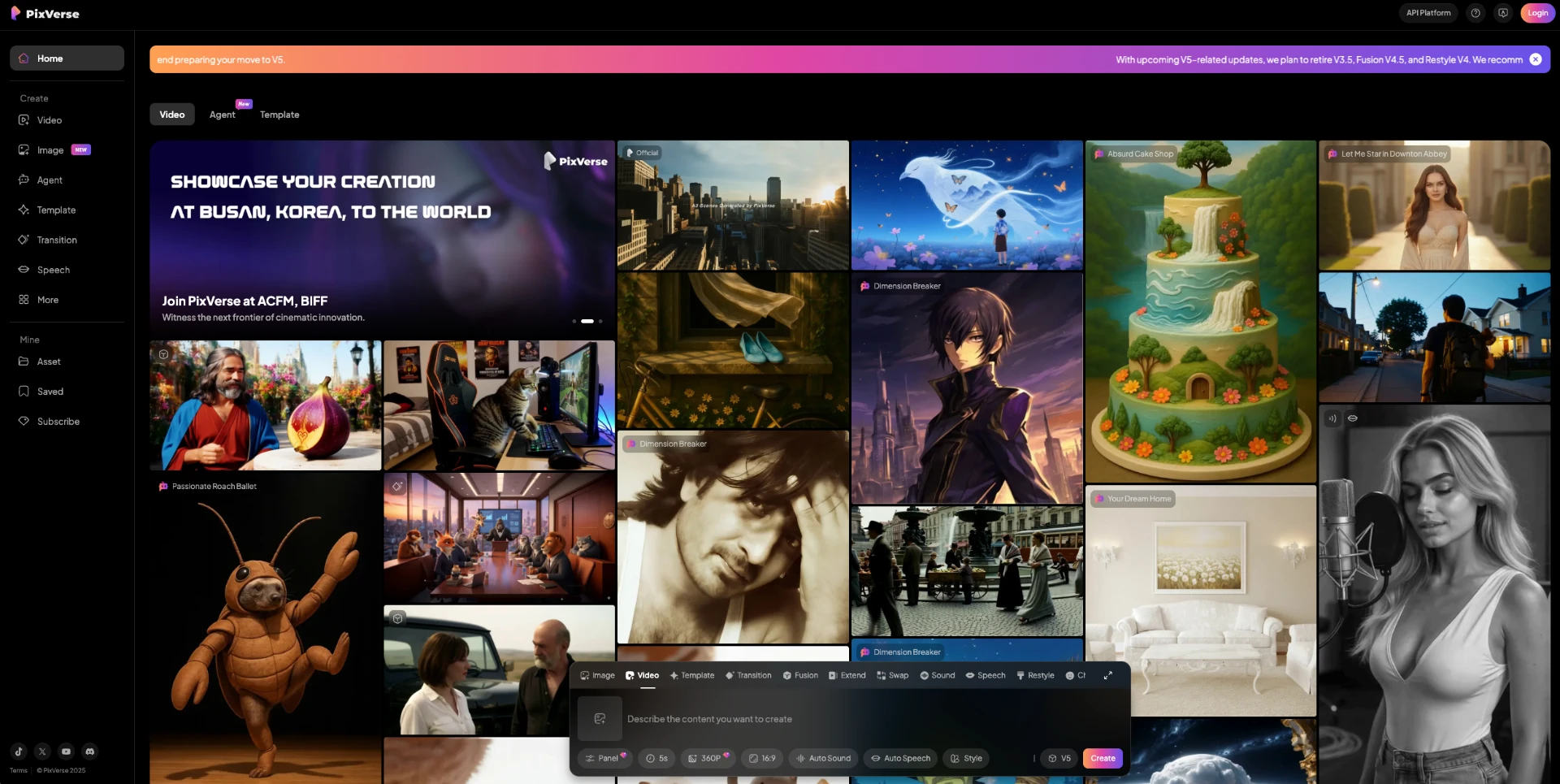
Task: Open More options in sidebar
Action: 67,300
